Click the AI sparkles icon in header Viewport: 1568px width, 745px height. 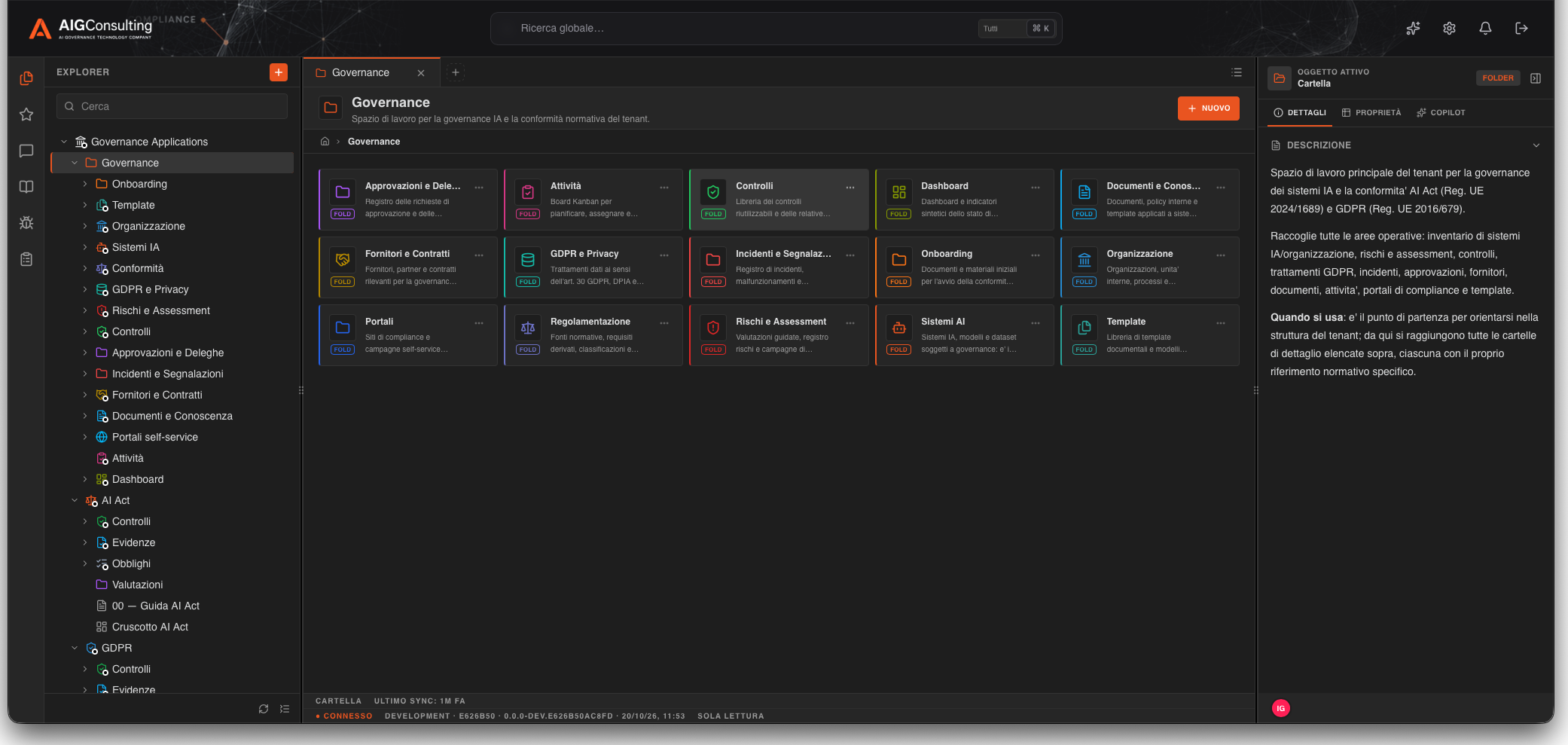[1413, 29]
